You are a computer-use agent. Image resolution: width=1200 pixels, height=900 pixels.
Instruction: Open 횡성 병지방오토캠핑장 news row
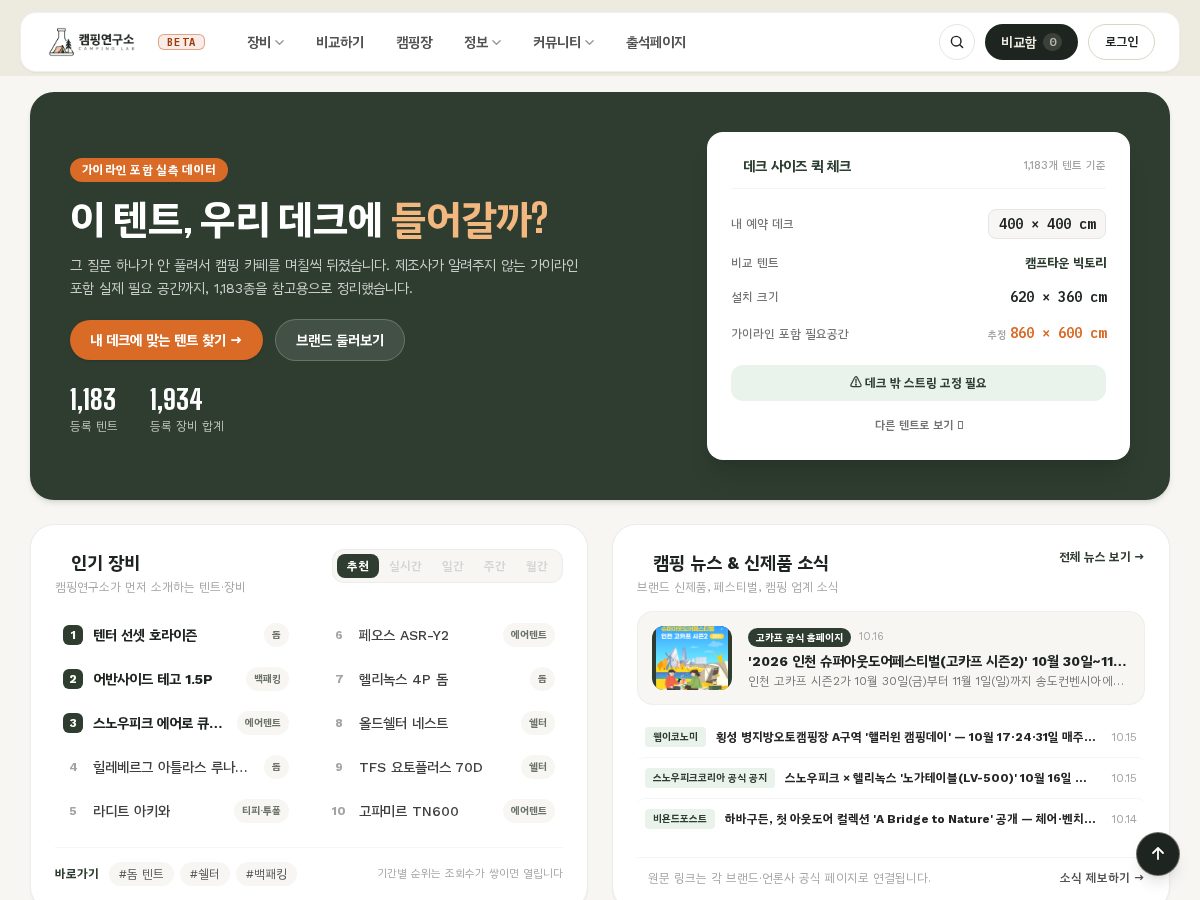(891, 737)
